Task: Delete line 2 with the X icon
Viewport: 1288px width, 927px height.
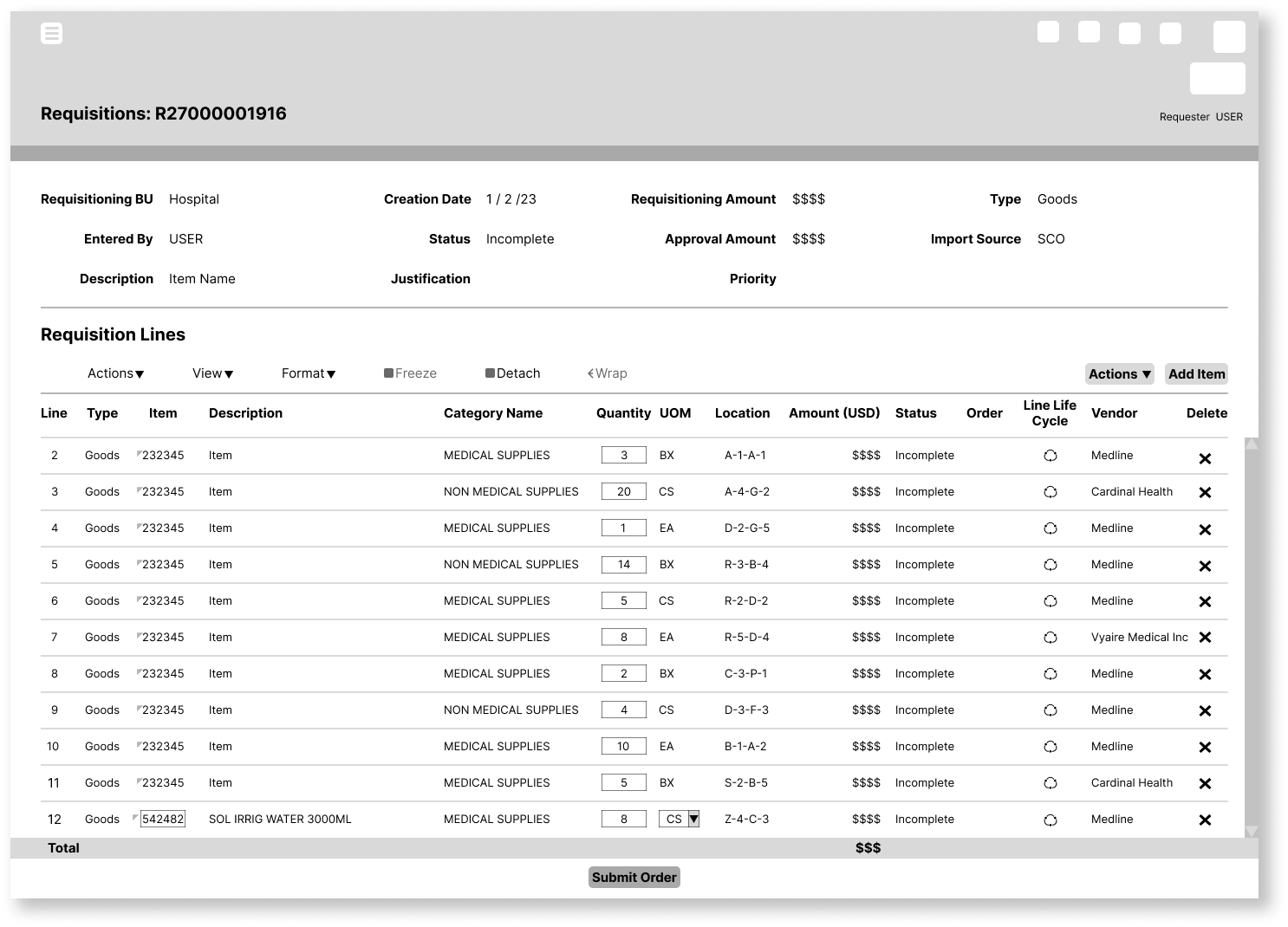Action: [1205, 458]
